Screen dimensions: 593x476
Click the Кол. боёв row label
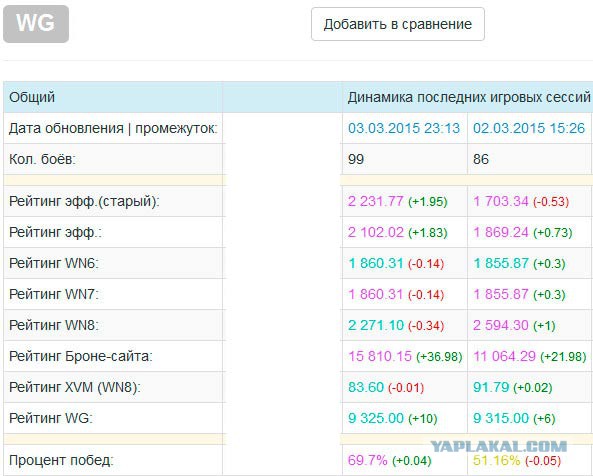pos(42,159)
